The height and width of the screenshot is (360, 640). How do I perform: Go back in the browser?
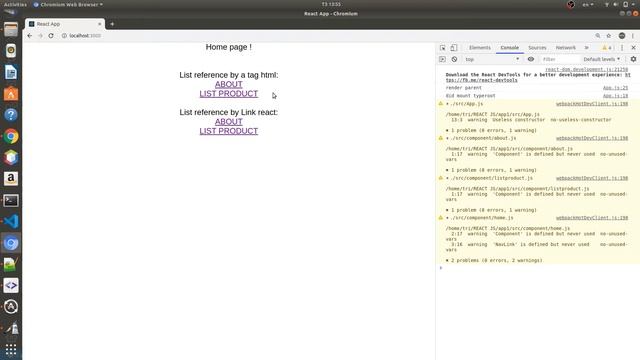click(x=29, y=36)
